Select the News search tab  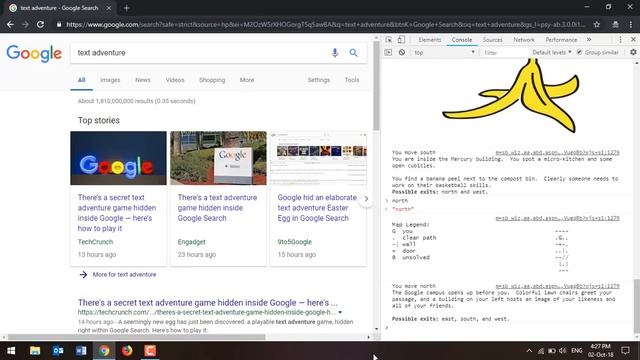point(143,80)
